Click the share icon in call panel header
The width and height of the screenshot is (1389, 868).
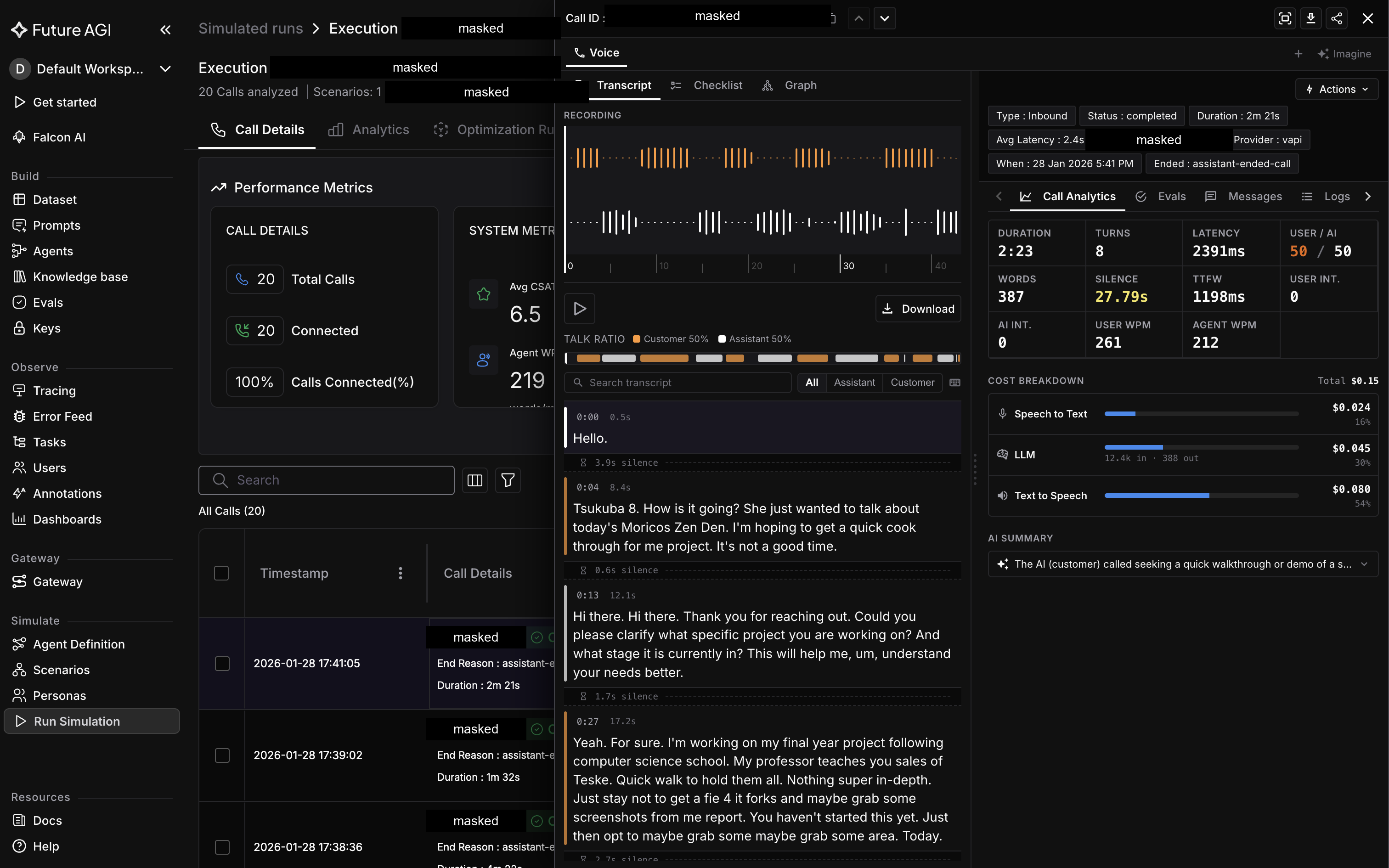point(1337,18)
